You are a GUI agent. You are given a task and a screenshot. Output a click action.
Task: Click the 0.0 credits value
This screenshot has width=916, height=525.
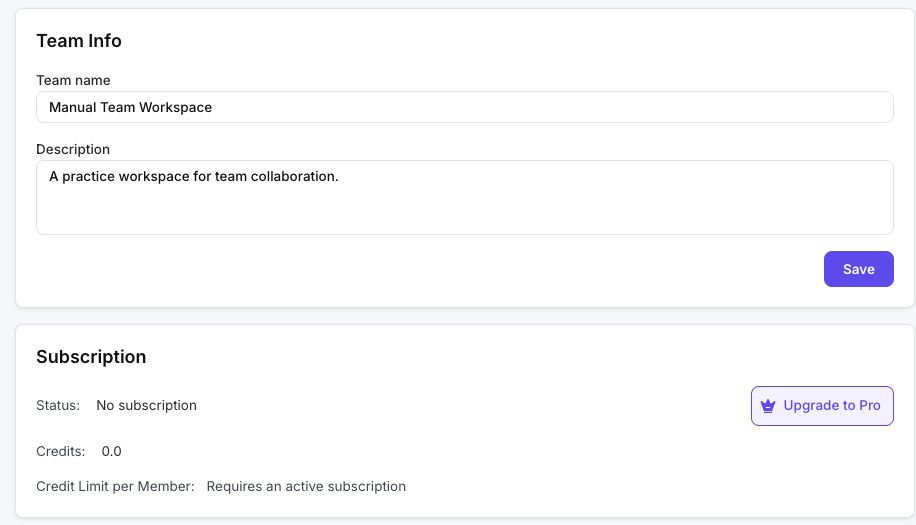point(112,451)
